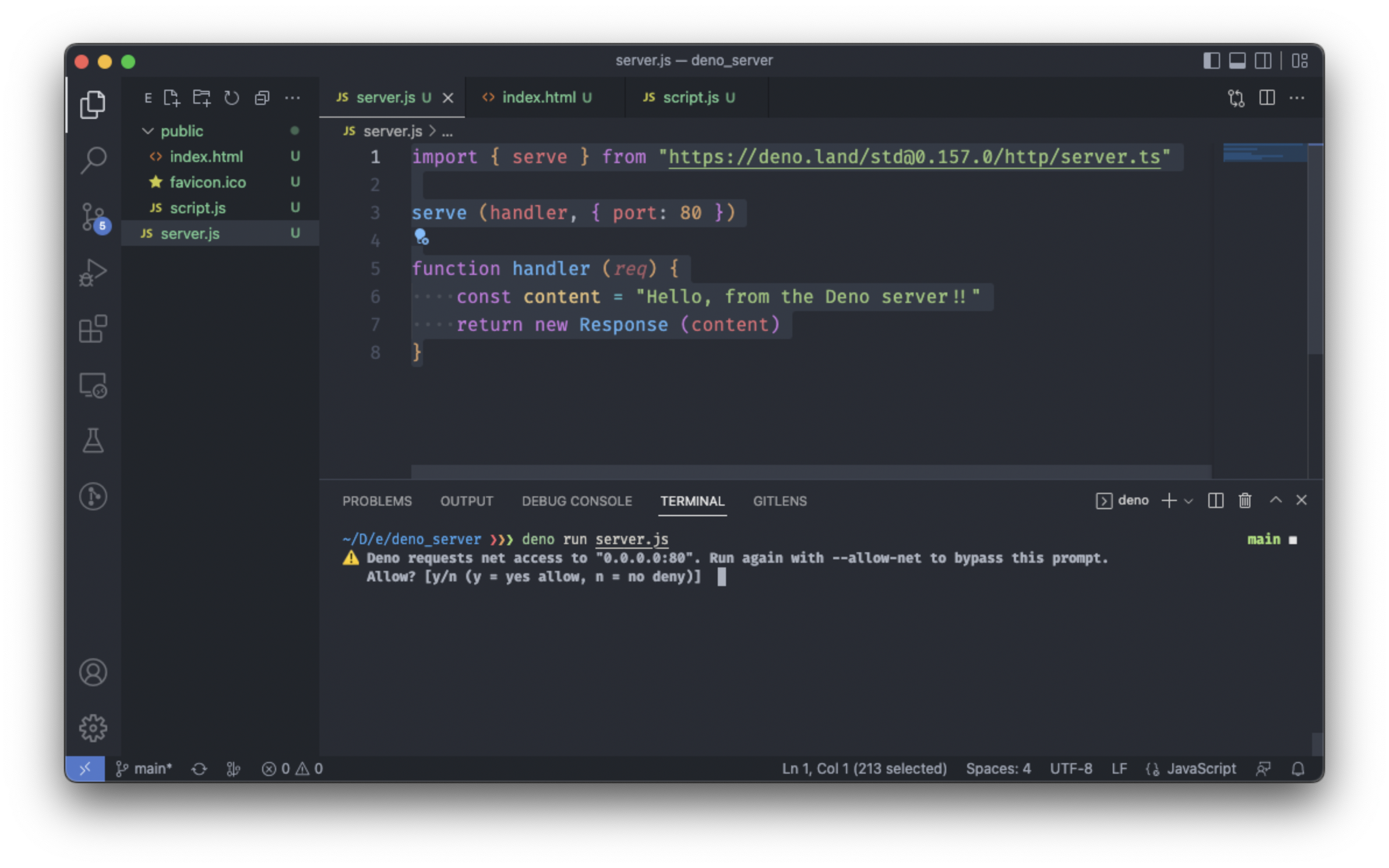Open the Extensions view
Viewport: 1389px width, 868px height.
click(x=93, y=329)
